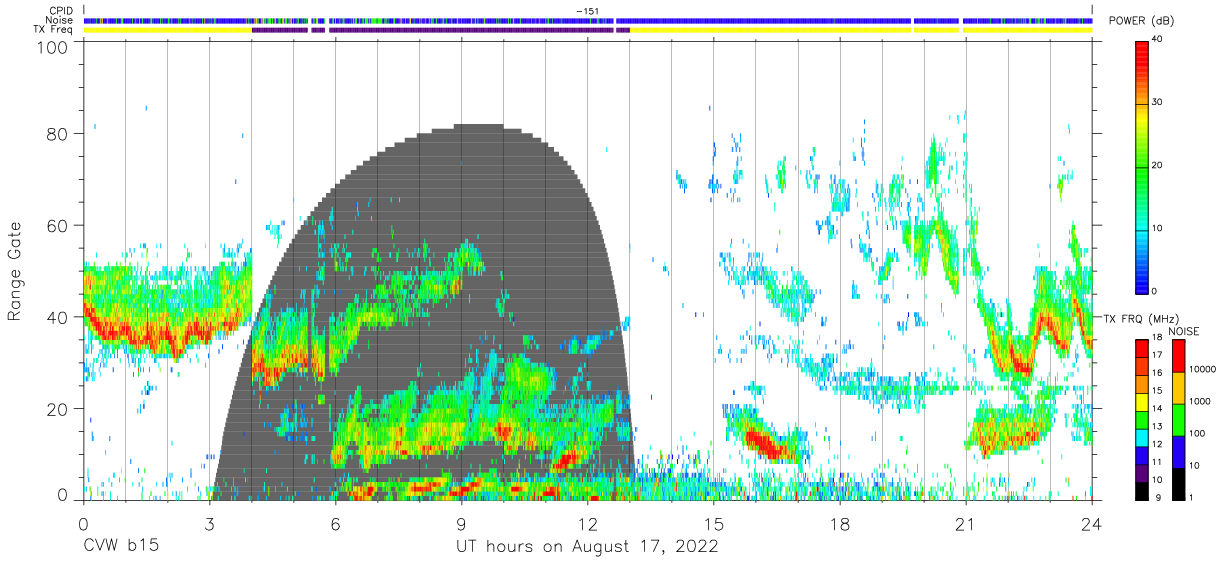Screen dimensions: 1228x567
Task: Click the 6 tick on UT hours axis
Action: 336,523
